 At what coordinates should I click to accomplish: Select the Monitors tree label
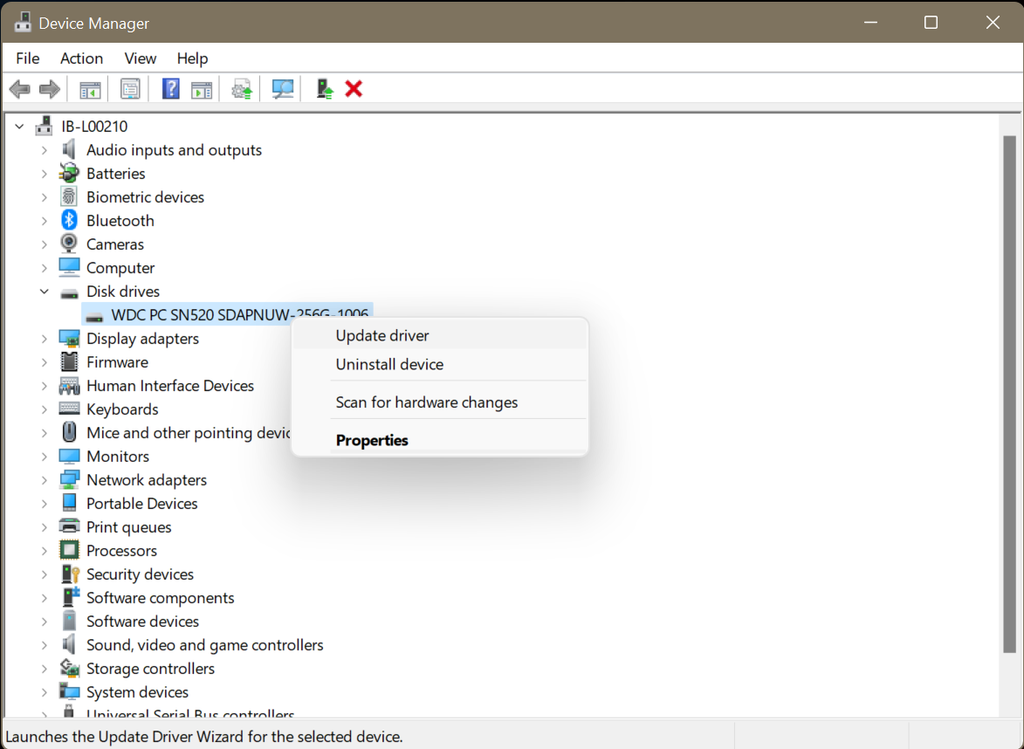pyautogui.click(x=118, y=456)
